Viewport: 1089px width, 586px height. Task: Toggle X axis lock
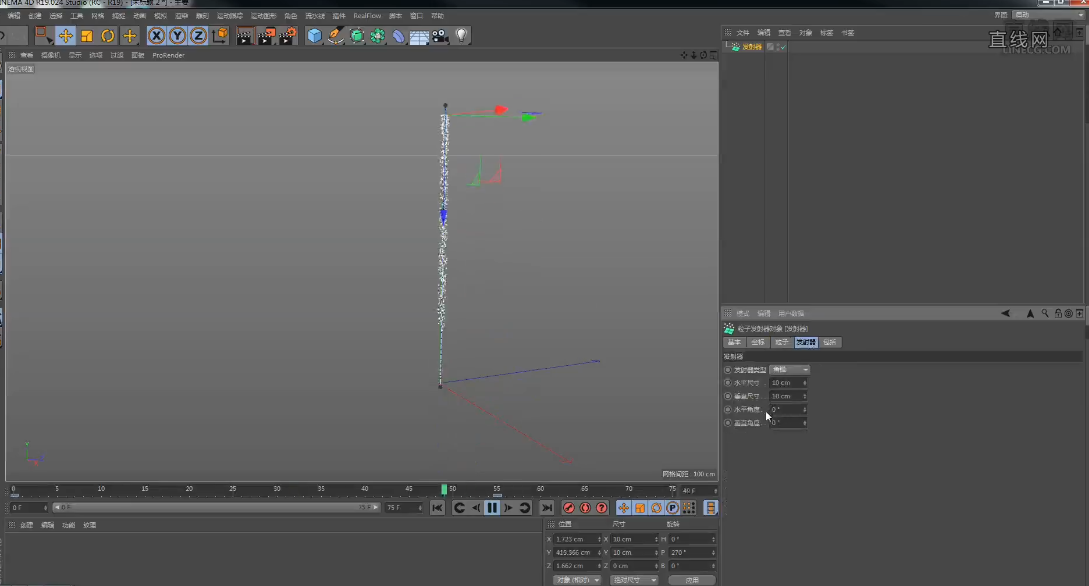point(156,35)
